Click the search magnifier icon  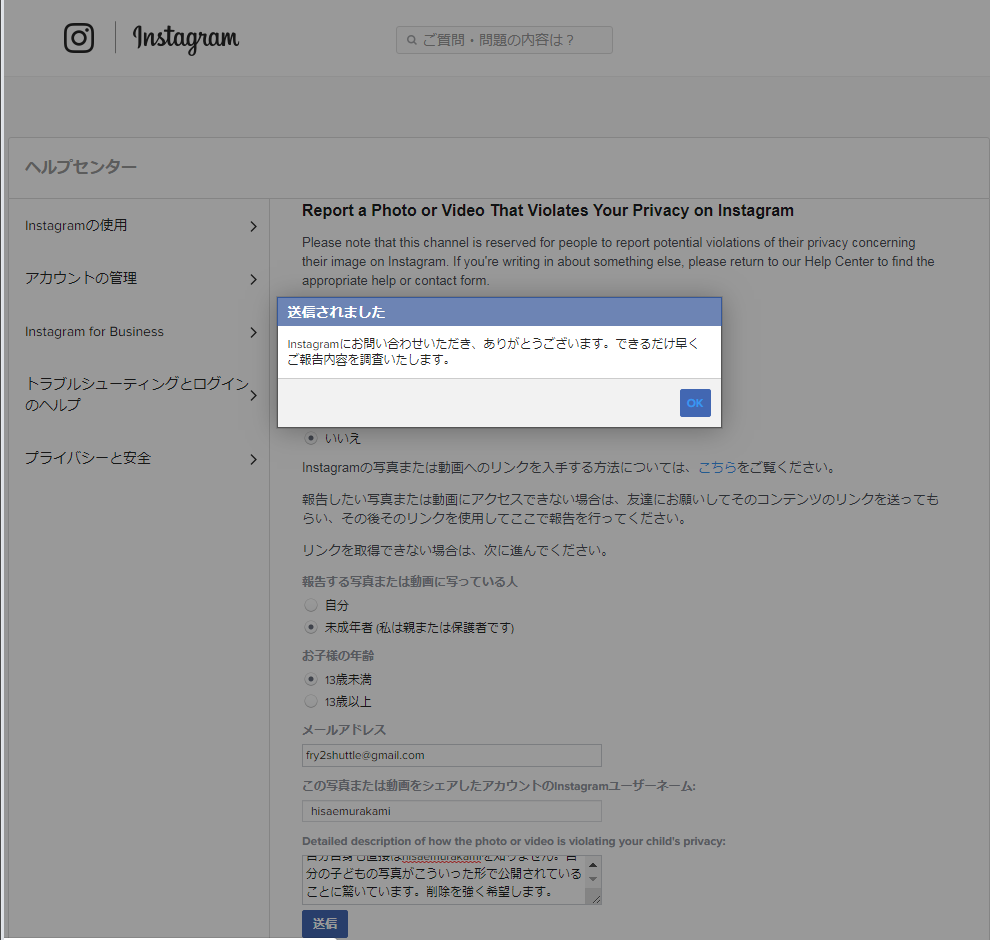412,40
